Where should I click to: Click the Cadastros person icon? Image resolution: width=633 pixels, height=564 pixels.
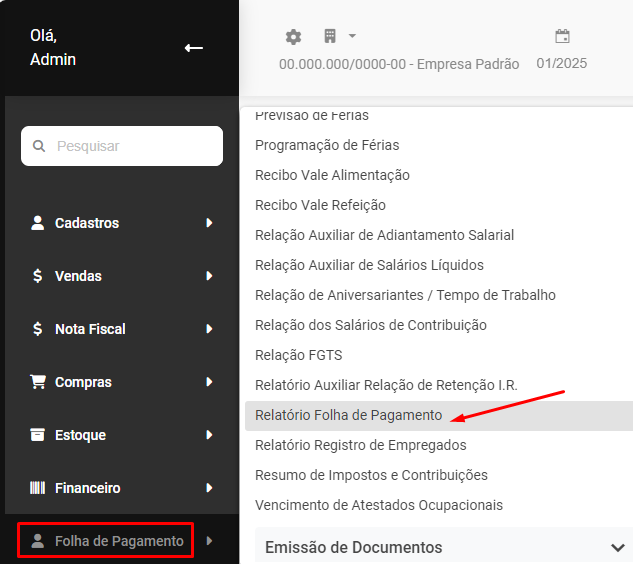coord(38,223)
